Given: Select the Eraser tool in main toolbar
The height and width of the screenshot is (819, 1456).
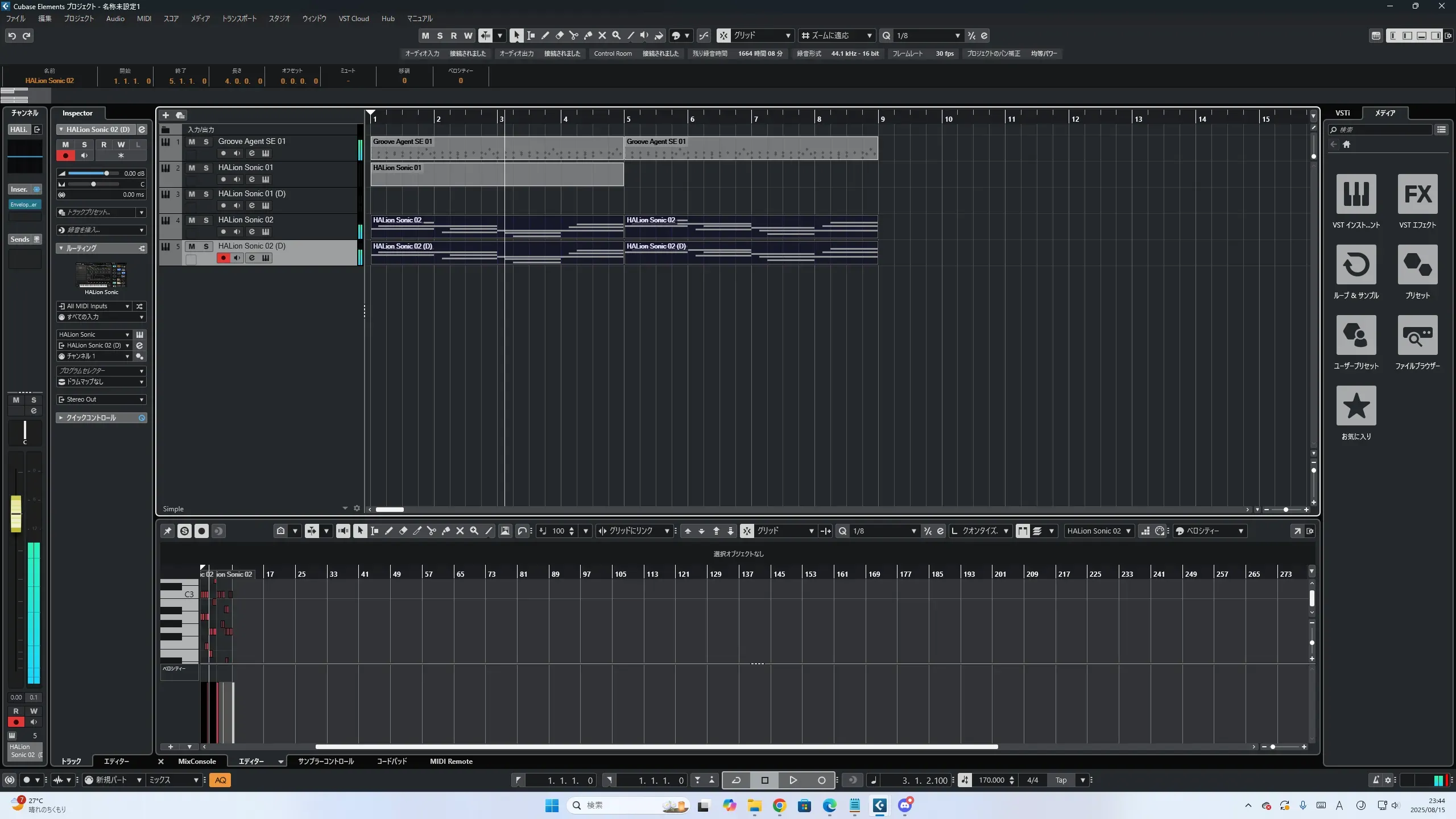Looking at the screenshot, I should [559, 35].
